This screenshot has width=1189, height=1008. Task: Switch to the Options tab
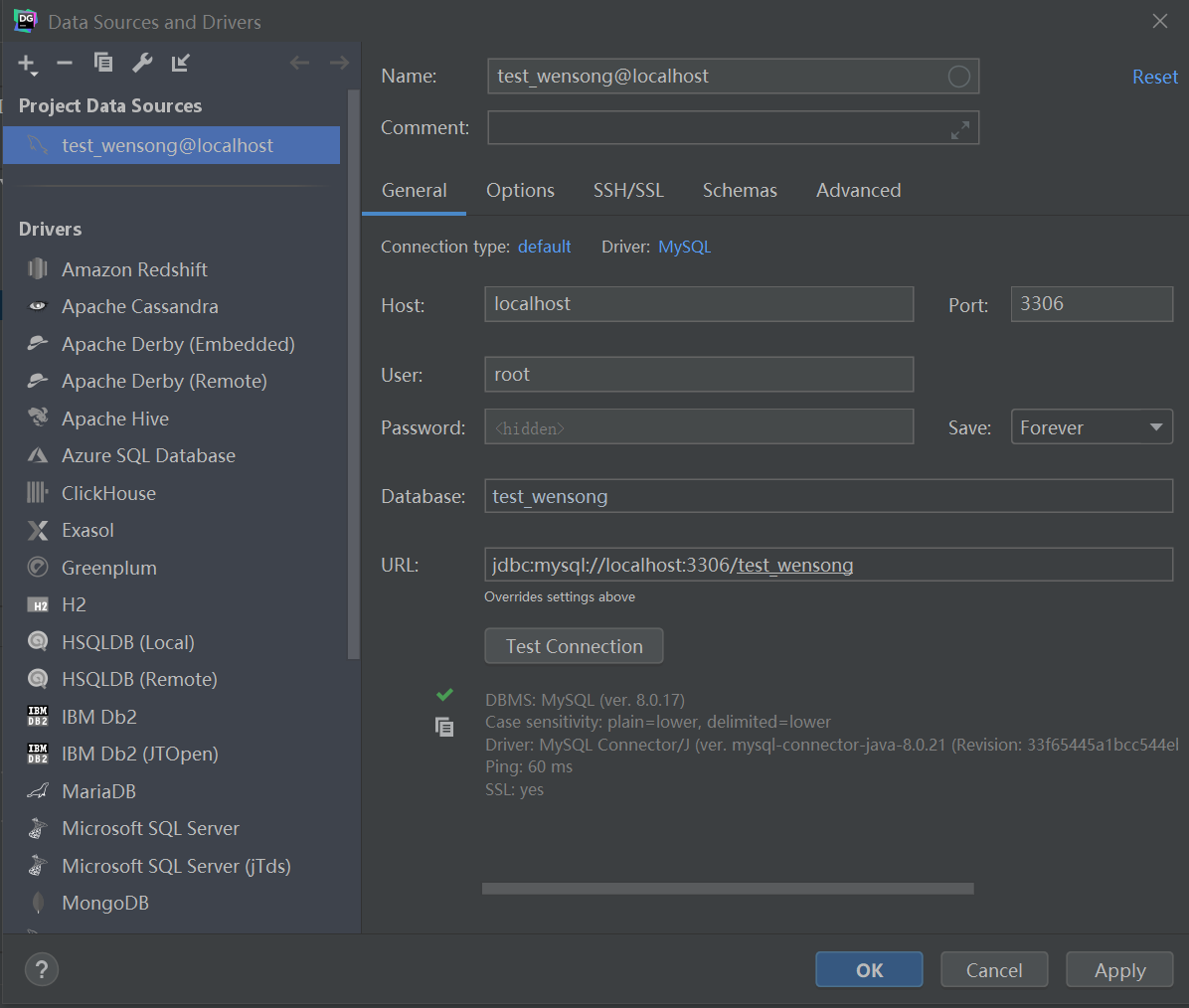click(520, 191)
